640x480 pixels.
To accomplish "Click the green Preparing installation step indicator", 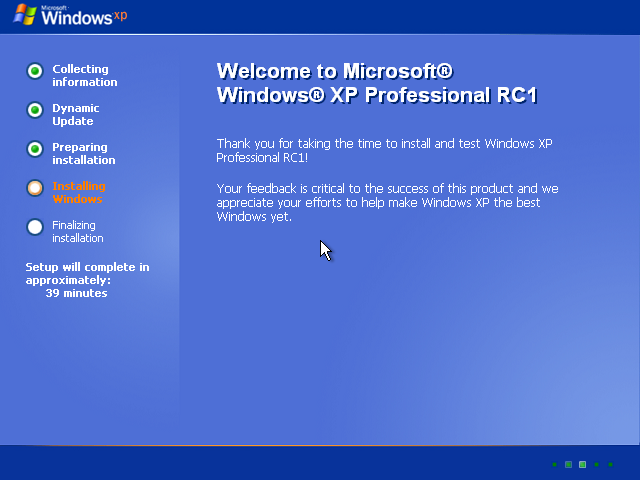I will coord(35,149).
